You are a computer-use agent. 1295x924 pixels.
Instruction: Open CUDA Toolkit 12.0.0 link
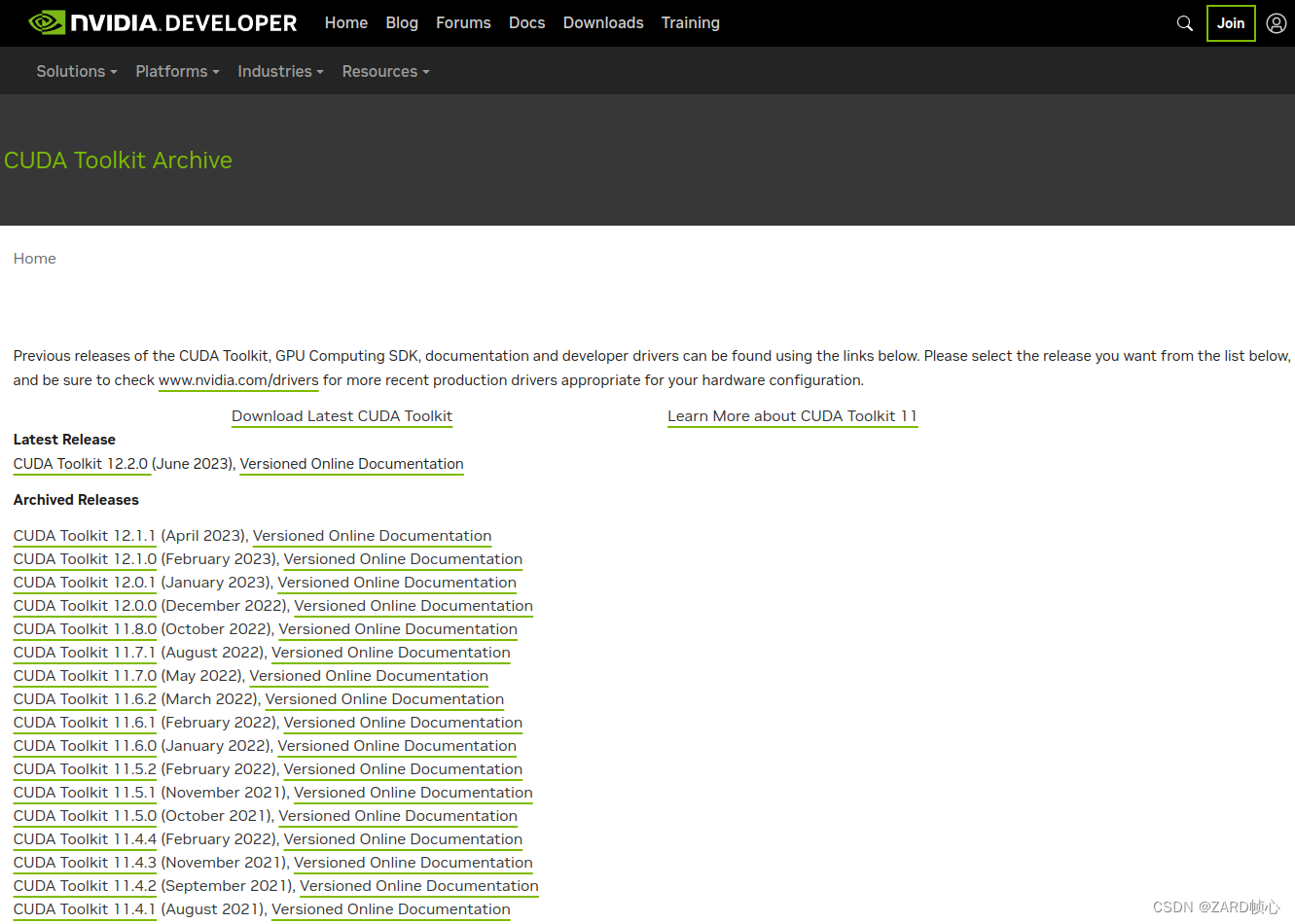[85, 606]
